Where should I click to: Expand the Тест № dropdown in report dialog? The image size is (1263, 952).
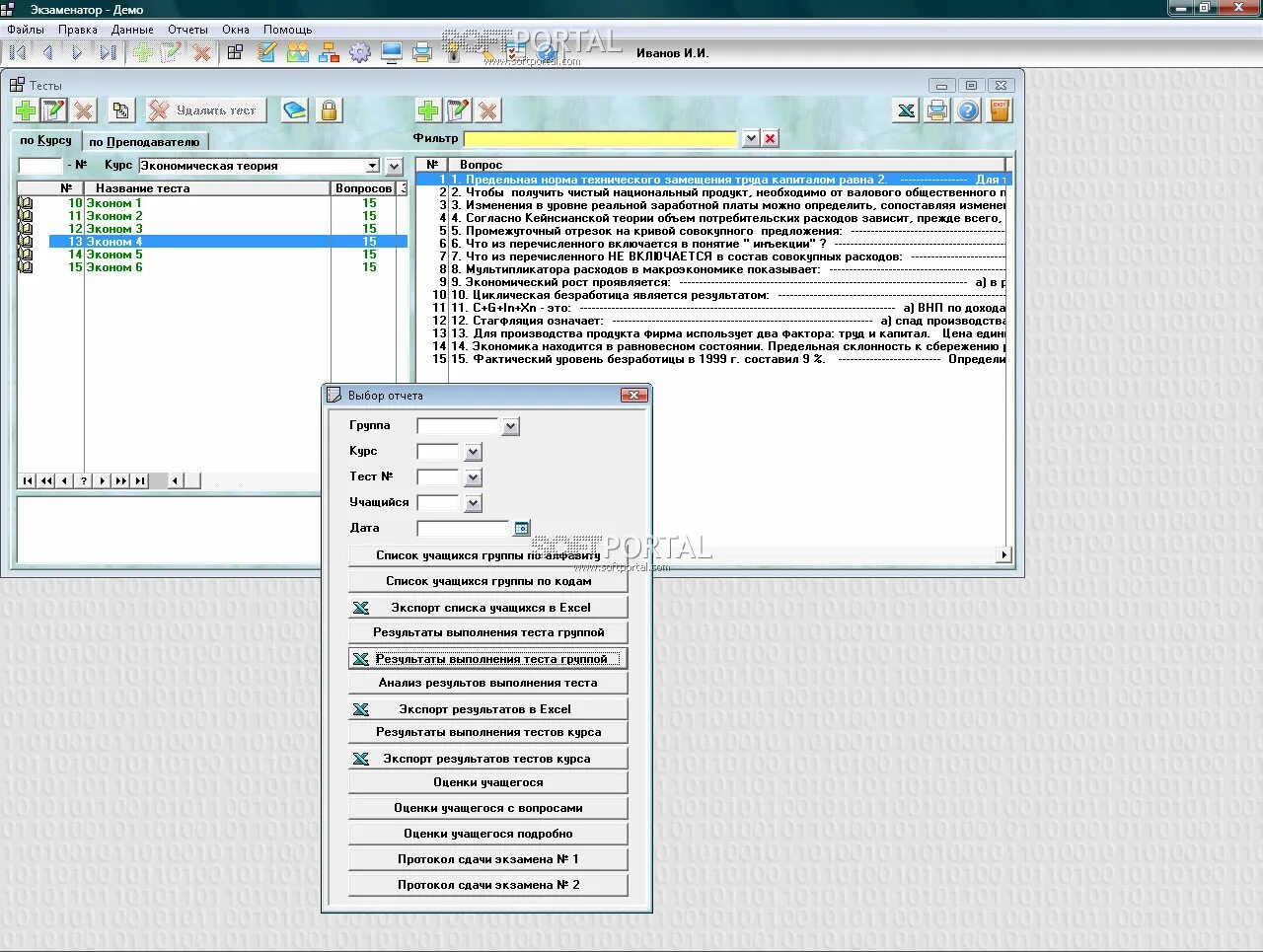(x=474, y=477)
